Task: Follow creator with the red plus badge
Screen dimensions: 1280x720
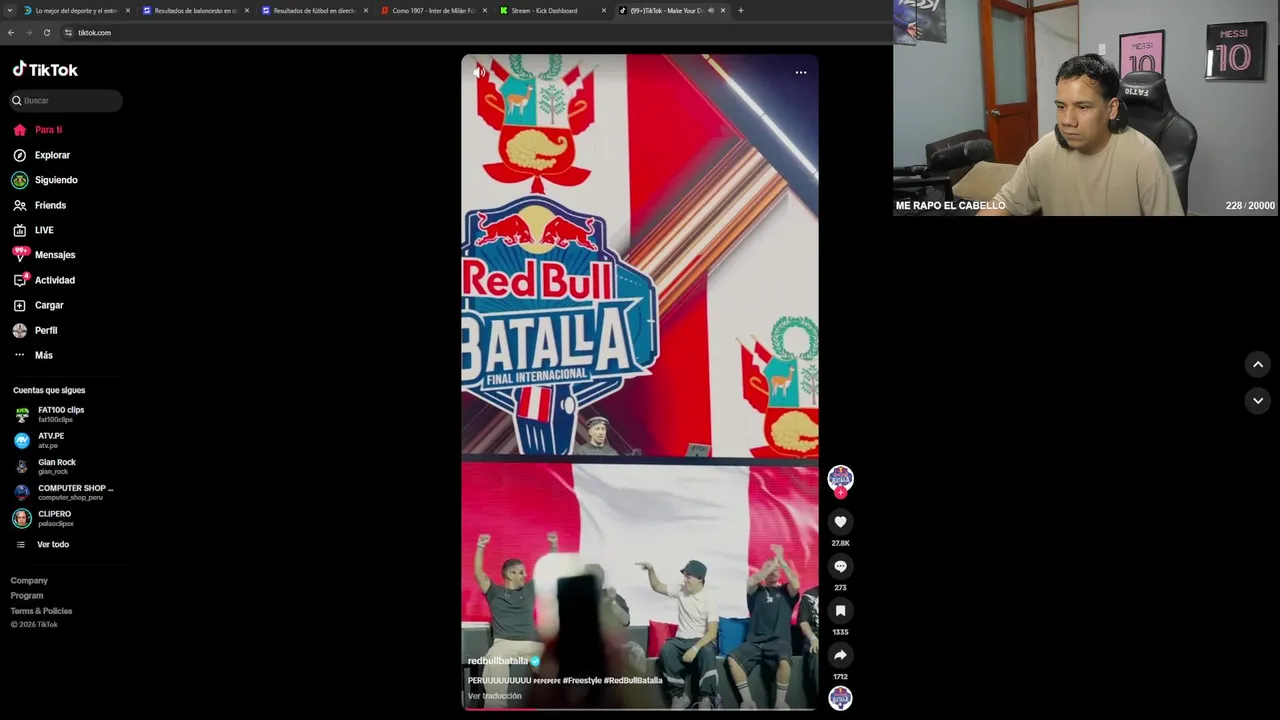Action: coord(840,492)
